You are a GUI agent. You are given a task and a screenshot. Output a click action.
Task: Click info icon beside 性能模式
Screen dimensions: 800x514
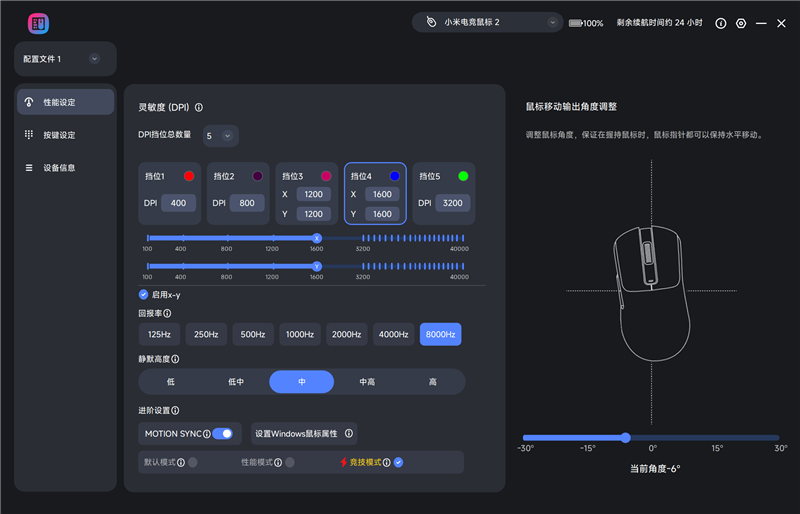278,462
